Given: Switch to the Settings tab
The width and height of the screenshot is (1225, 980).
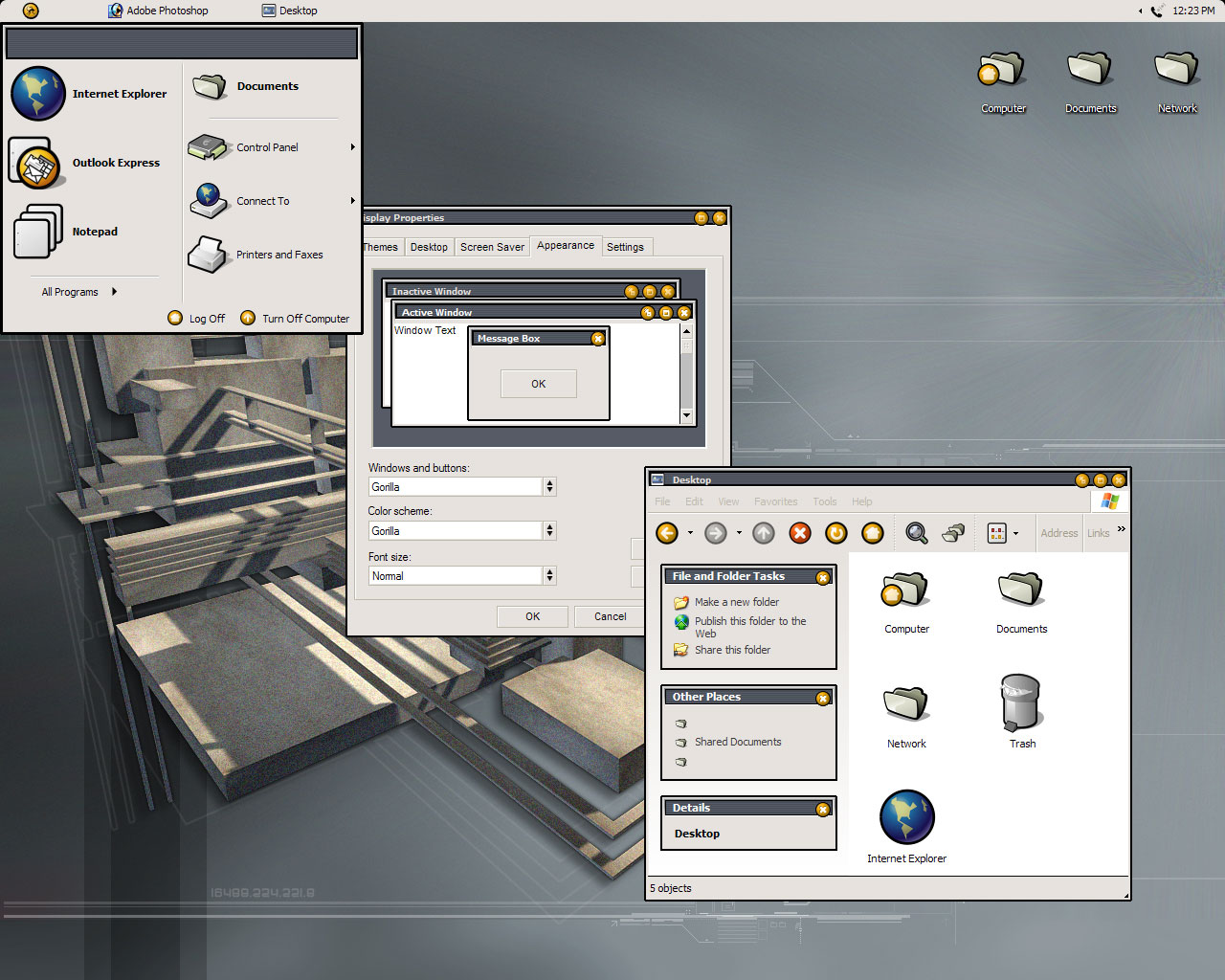Looking at the screenshot, I should pos(626,247).
